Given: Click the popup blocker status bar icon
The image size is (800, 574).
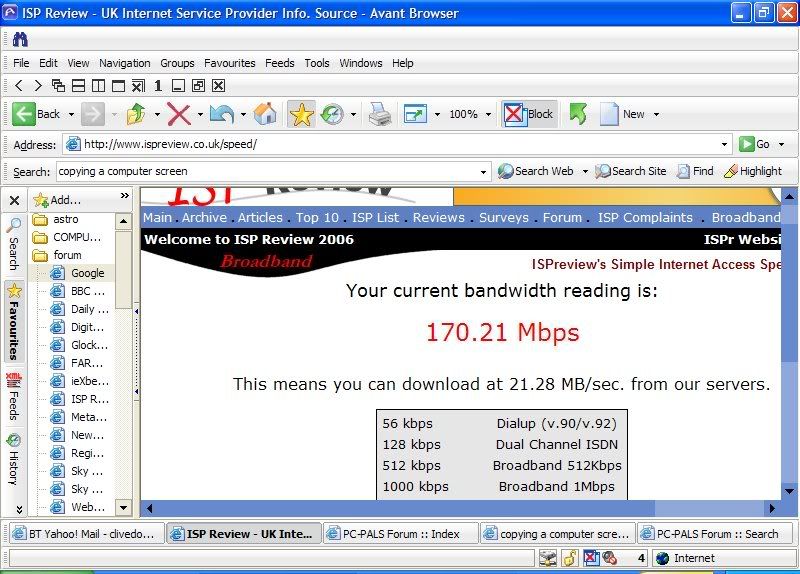Looking at the screenshot, I should click(591, 558).
